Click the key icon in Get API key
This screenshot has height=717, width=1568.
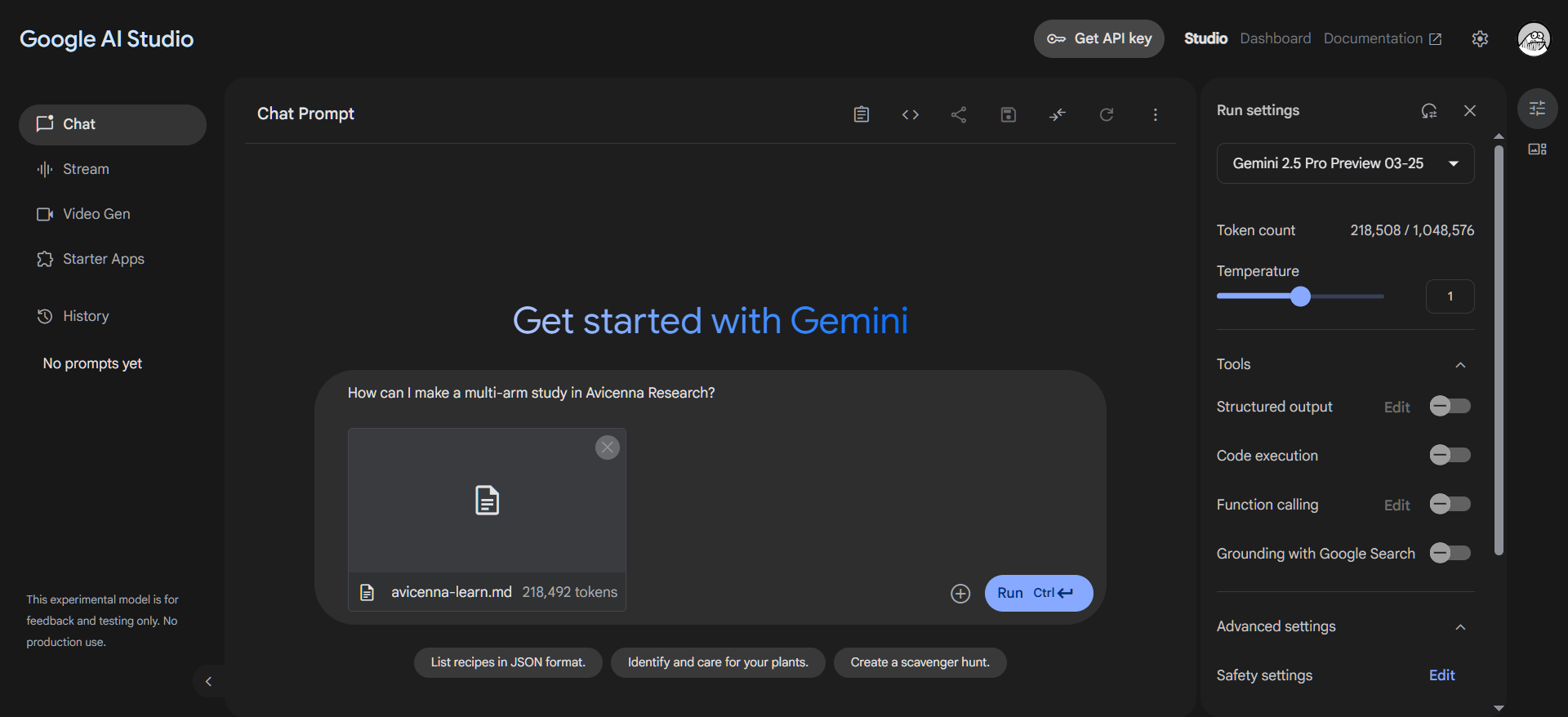pos(1056,38)
